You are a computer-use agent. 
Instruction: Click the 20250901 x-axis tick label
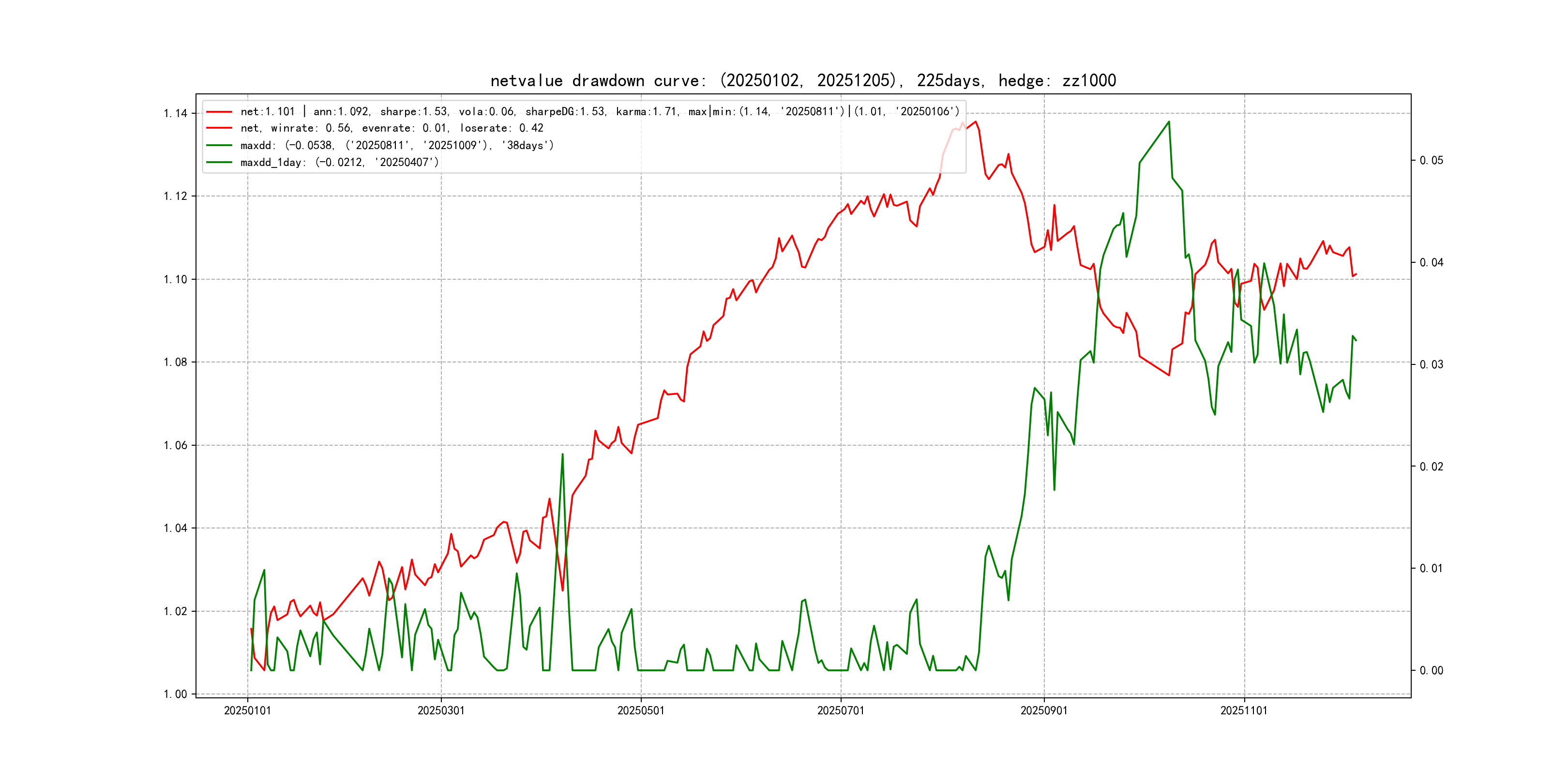[1043, 711]
